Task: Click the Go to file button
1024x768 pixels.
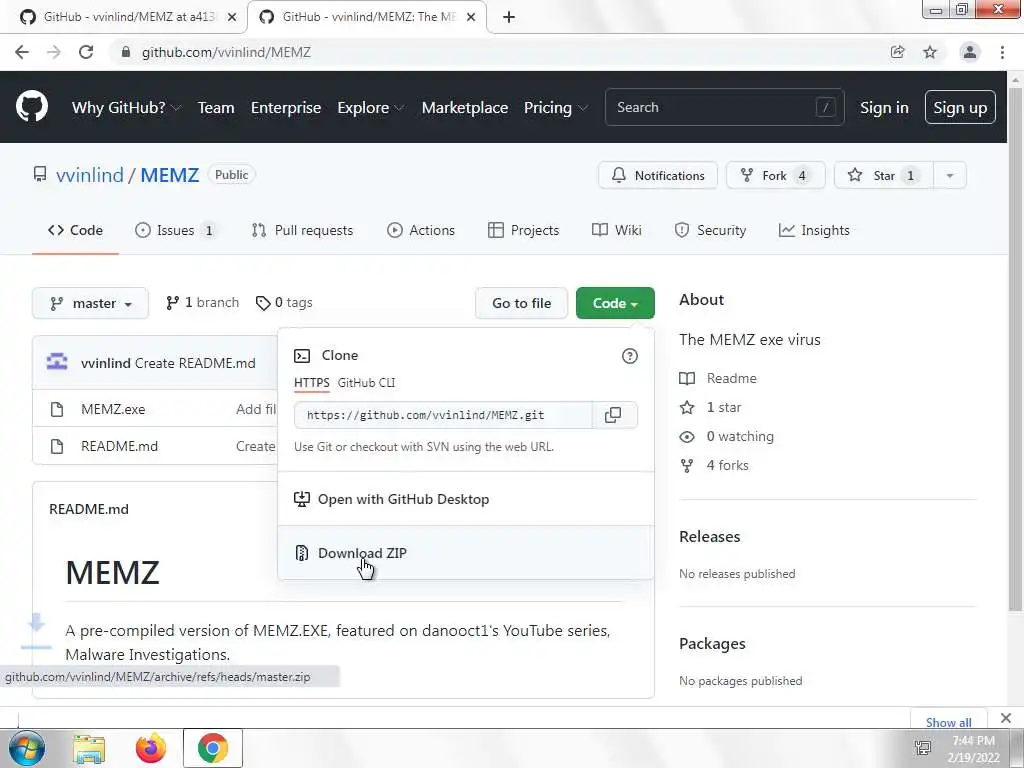Action: (521, 303)
